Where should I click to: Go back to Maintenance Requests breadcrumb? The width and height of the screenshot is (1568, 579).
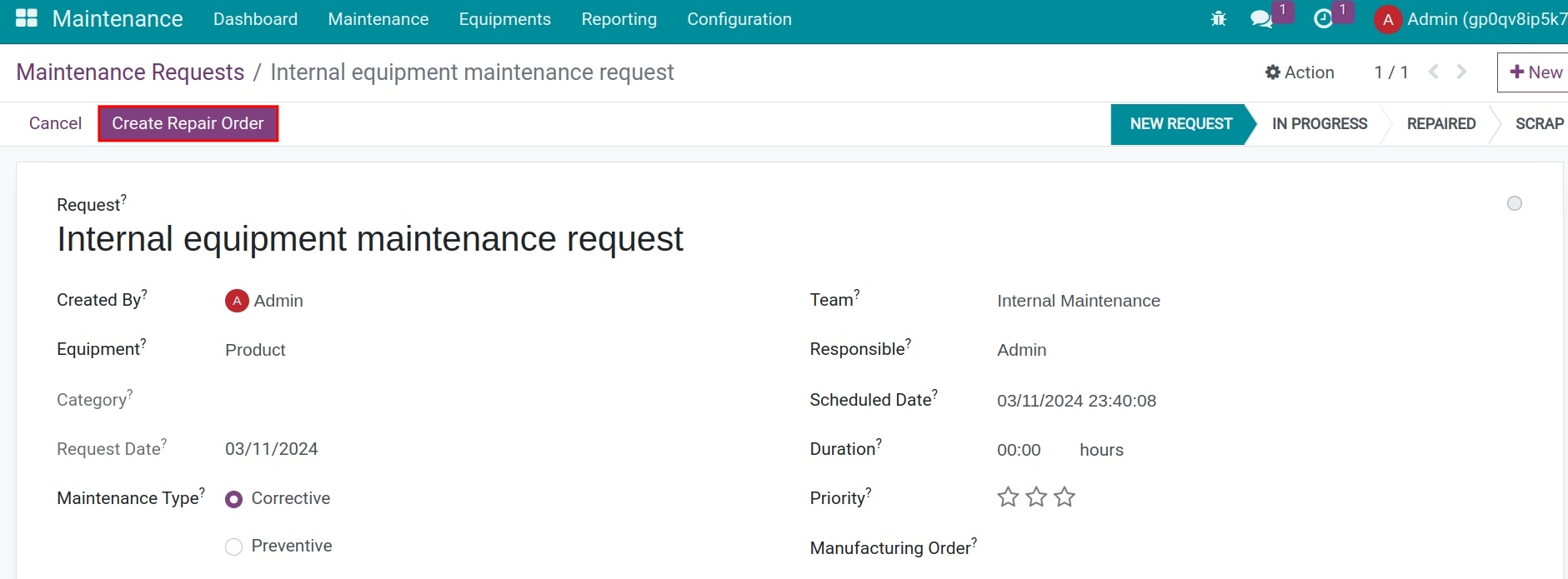point(130,72)
